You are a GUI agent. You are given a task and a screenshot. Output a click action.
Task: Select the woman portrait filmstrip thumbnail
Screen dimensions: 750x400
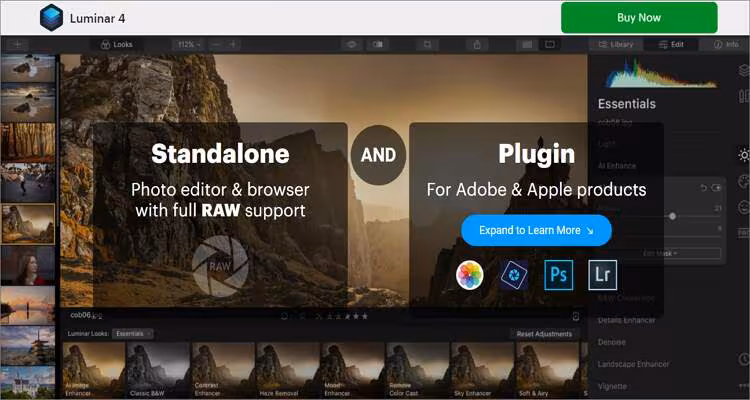point(28,265)
